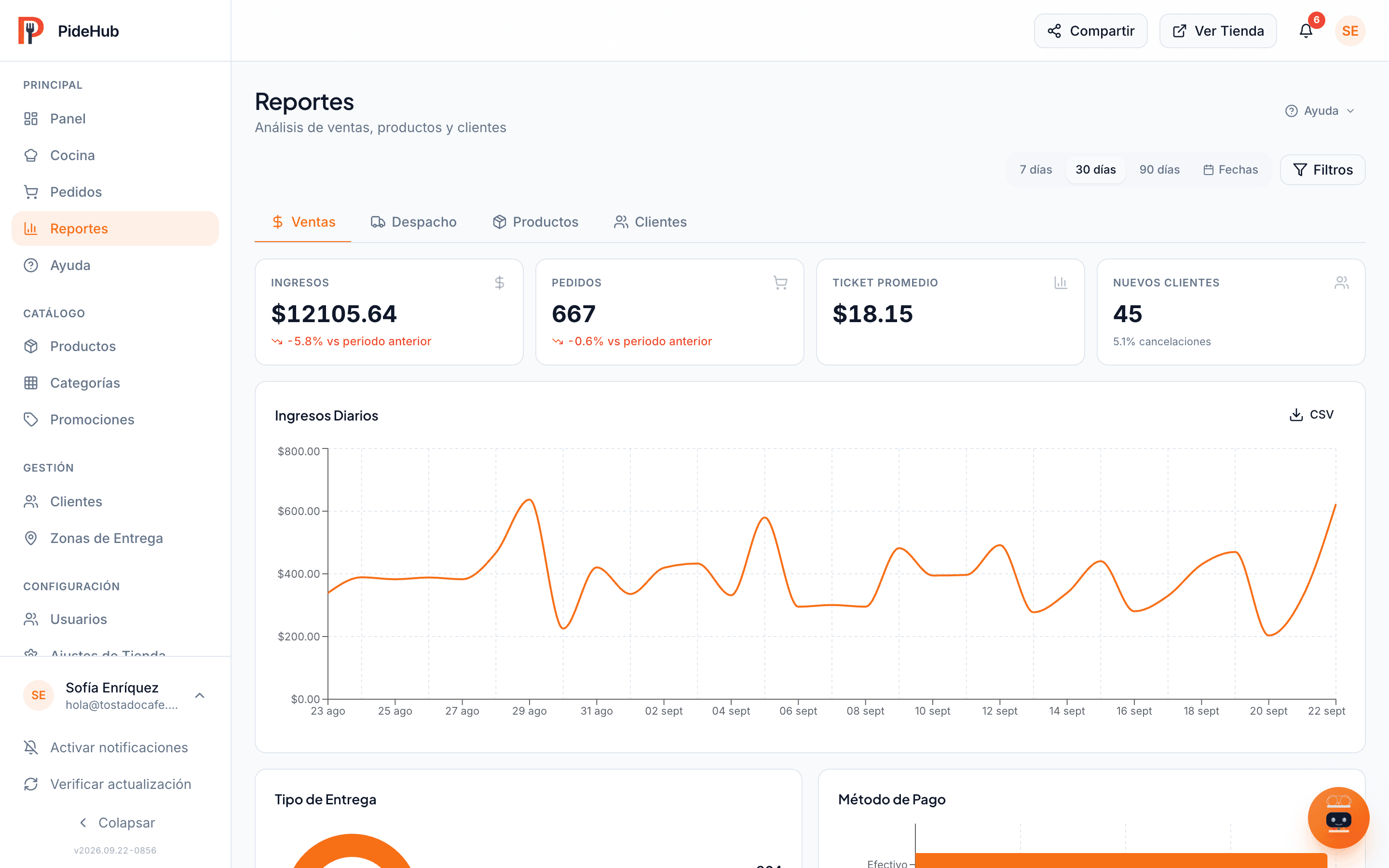Open the notifications bell
The width and height of the screenshot is (1389, 868).
[1306, 31]
